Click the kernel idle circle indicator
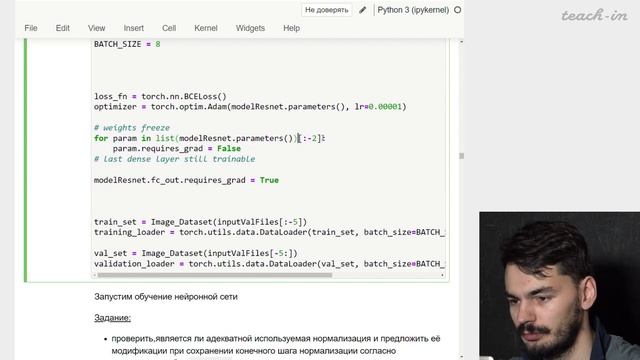 point(458,10)
